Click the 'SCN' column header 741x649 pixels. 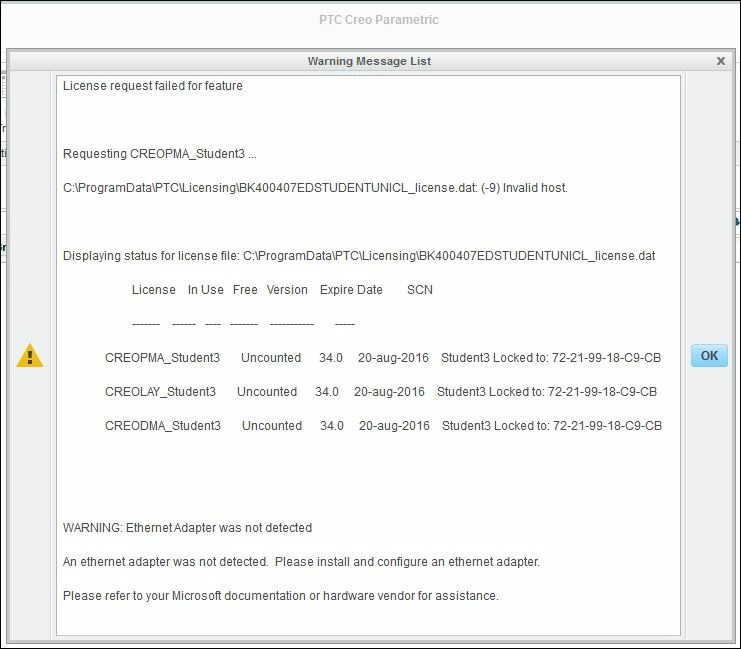tap(420, 290)
